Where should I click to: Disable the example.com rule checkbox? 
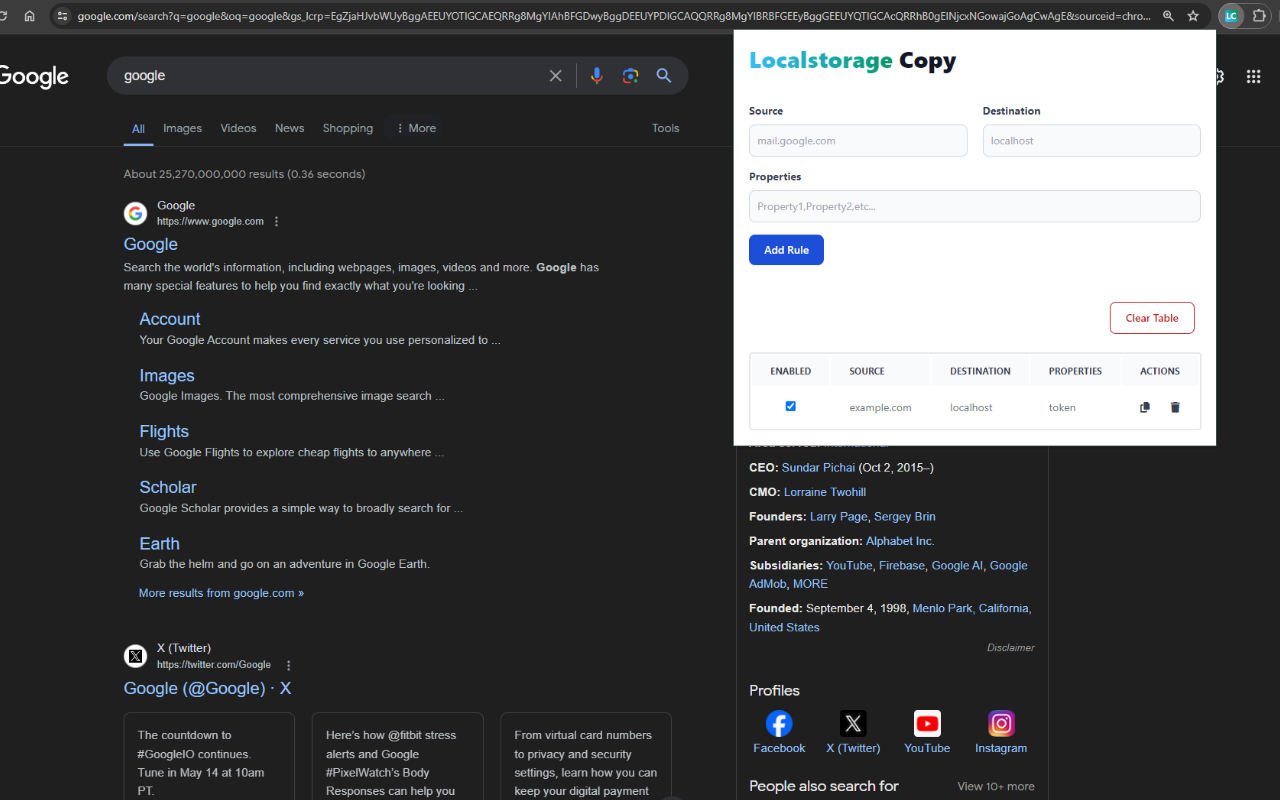(790, 406)
